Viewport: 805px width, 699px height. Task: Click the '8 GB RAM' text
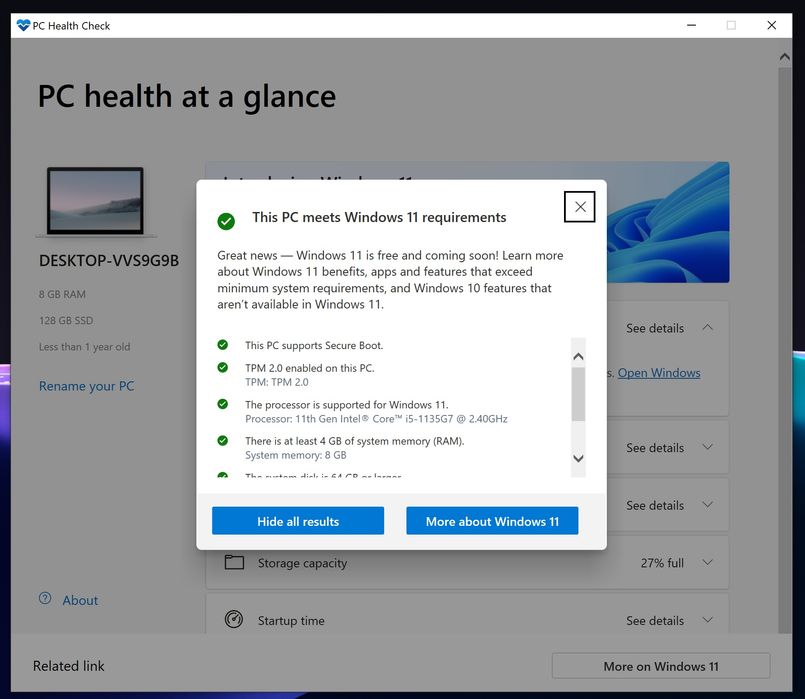click(x=62, y=295)
